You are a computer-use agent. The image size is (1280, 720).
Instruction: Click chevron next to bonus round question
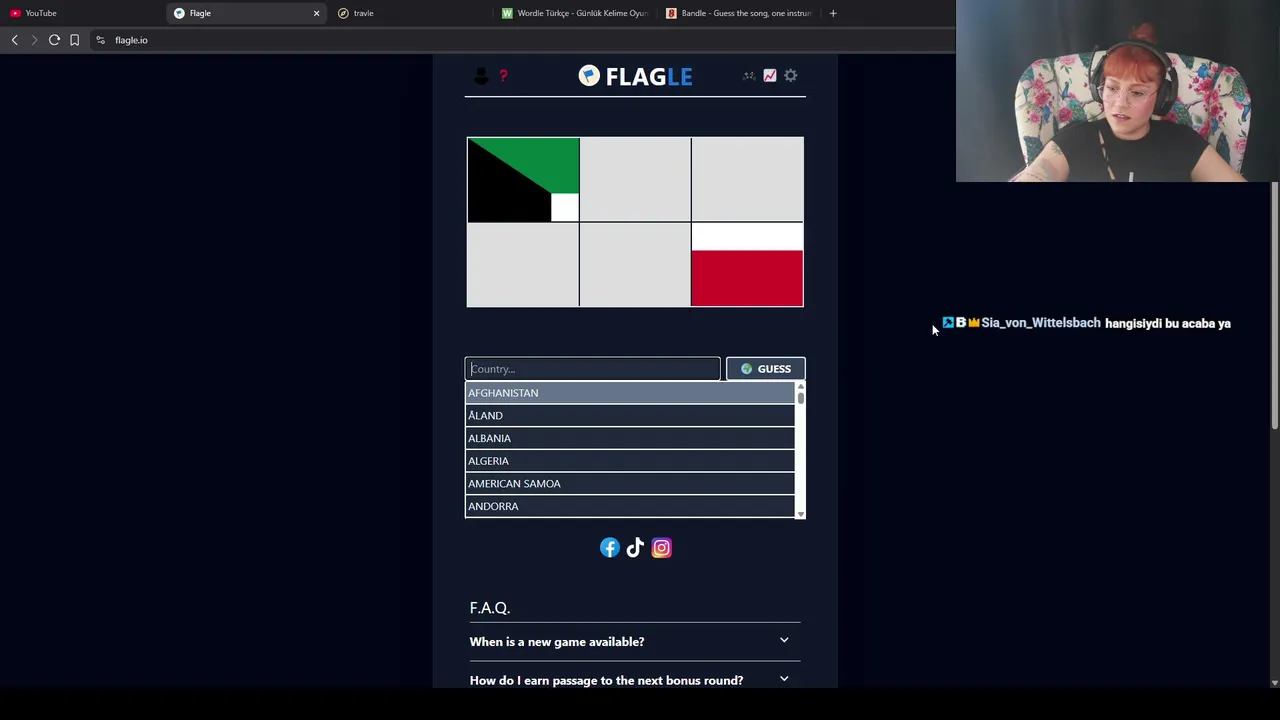tap(784, 679)
